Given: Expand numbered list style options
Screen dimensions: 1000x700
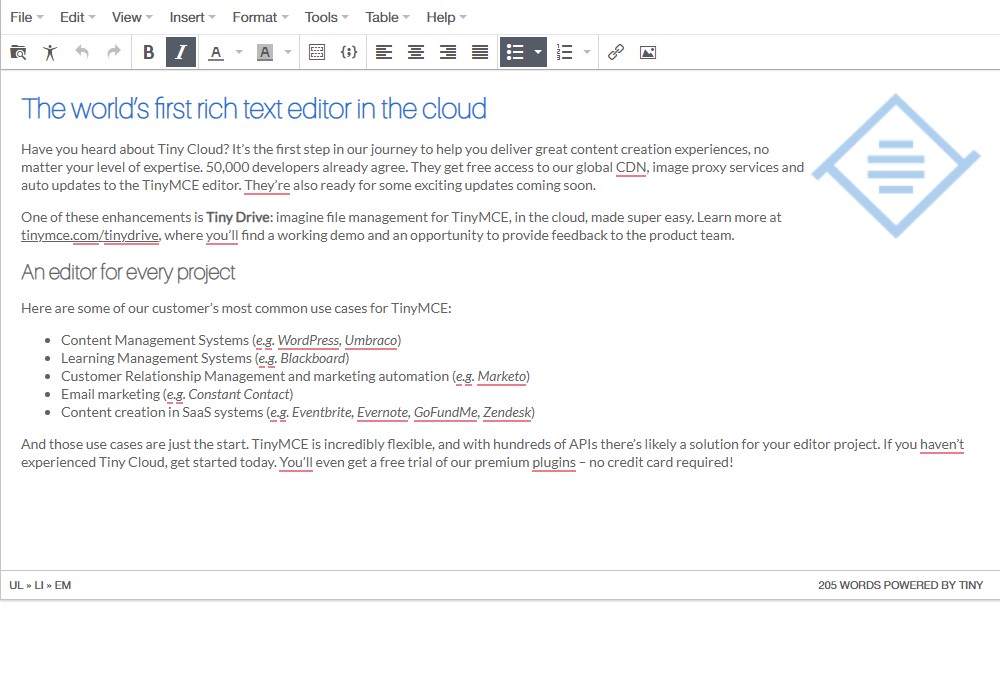Looking at the screenshot, I should [587, 52].
